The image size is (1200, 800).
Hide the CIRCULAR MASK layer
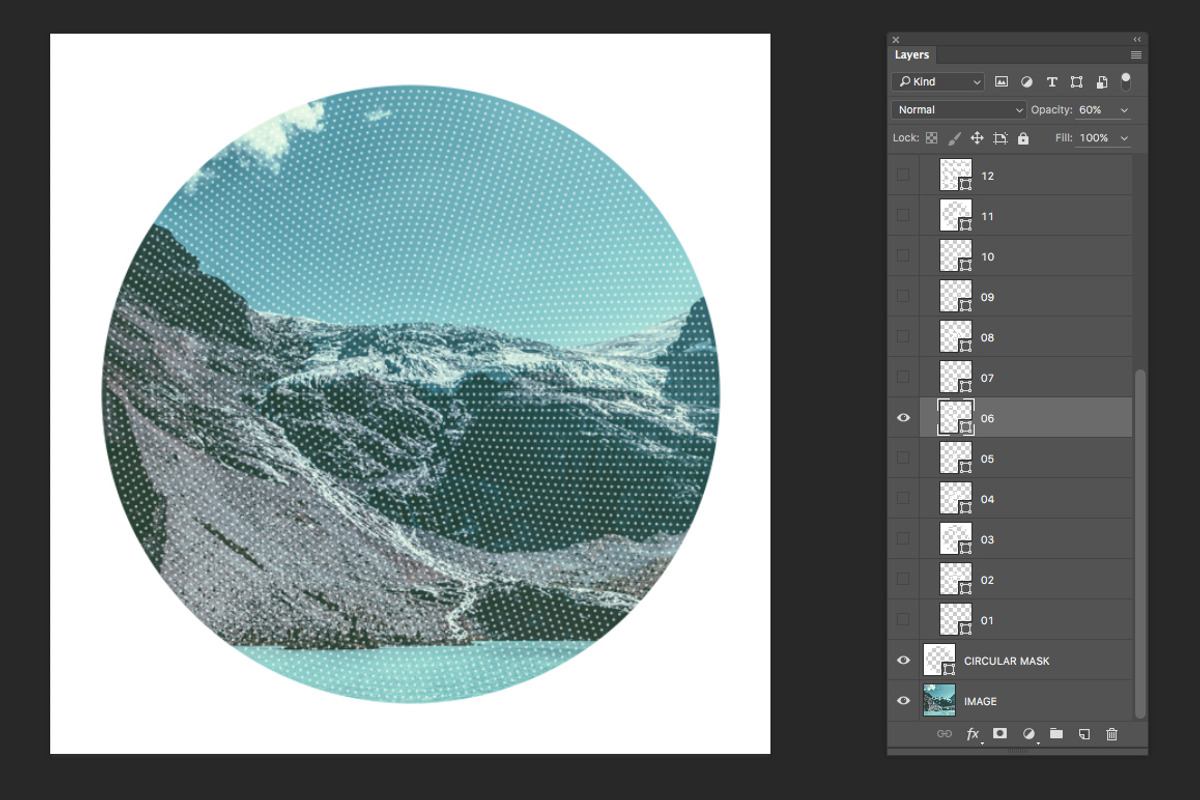tap(903, 659)
